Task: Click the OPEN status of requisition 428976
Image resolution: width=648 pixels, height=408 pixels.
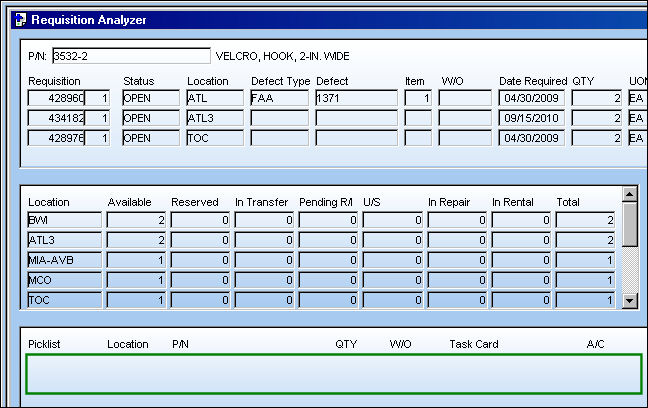Action: (151, 138)
